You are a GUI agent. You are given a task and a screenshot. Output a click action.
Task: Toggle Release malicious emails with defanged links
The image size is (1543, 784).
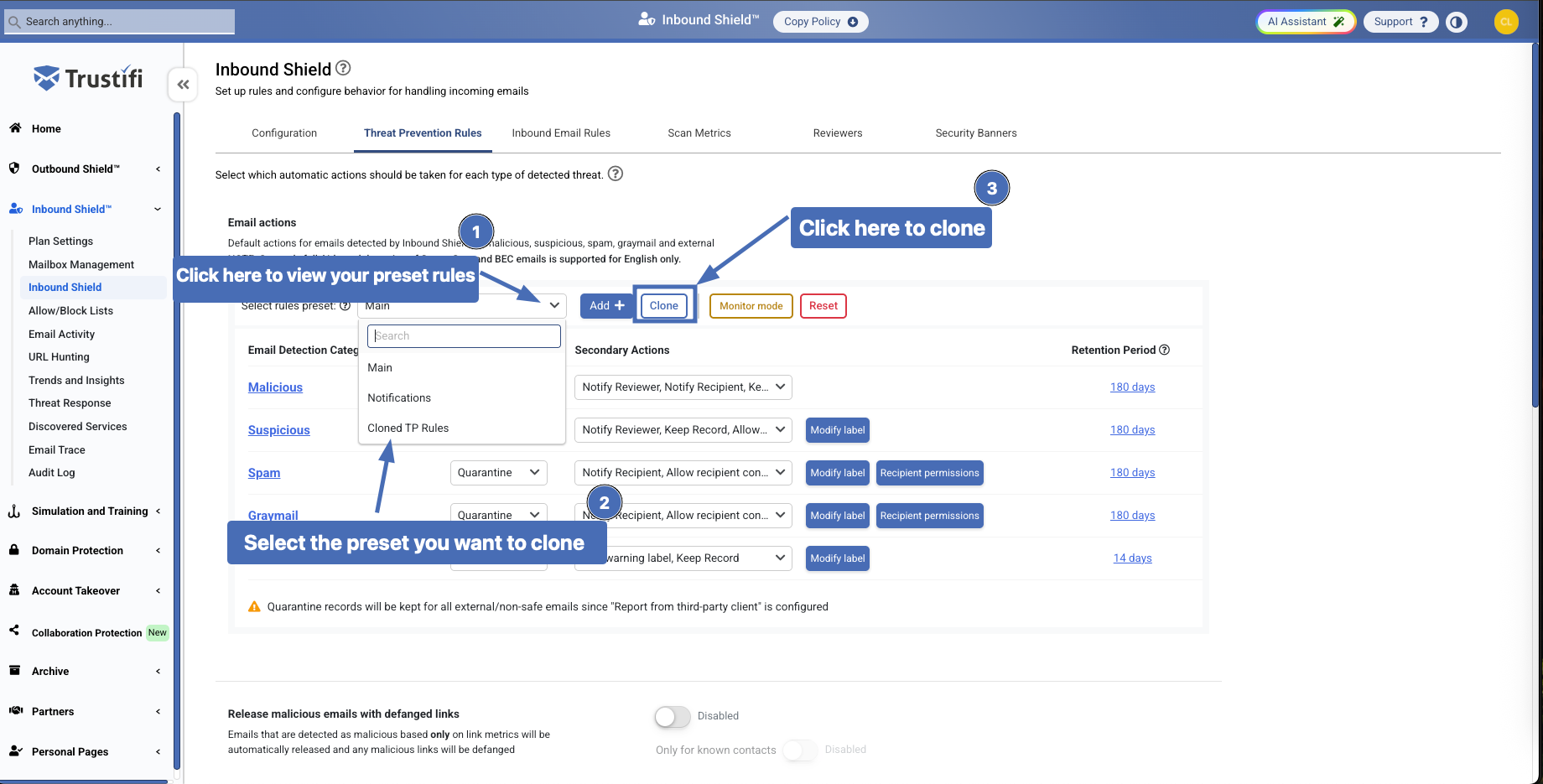pyautogui.click(x=673, y=717)
